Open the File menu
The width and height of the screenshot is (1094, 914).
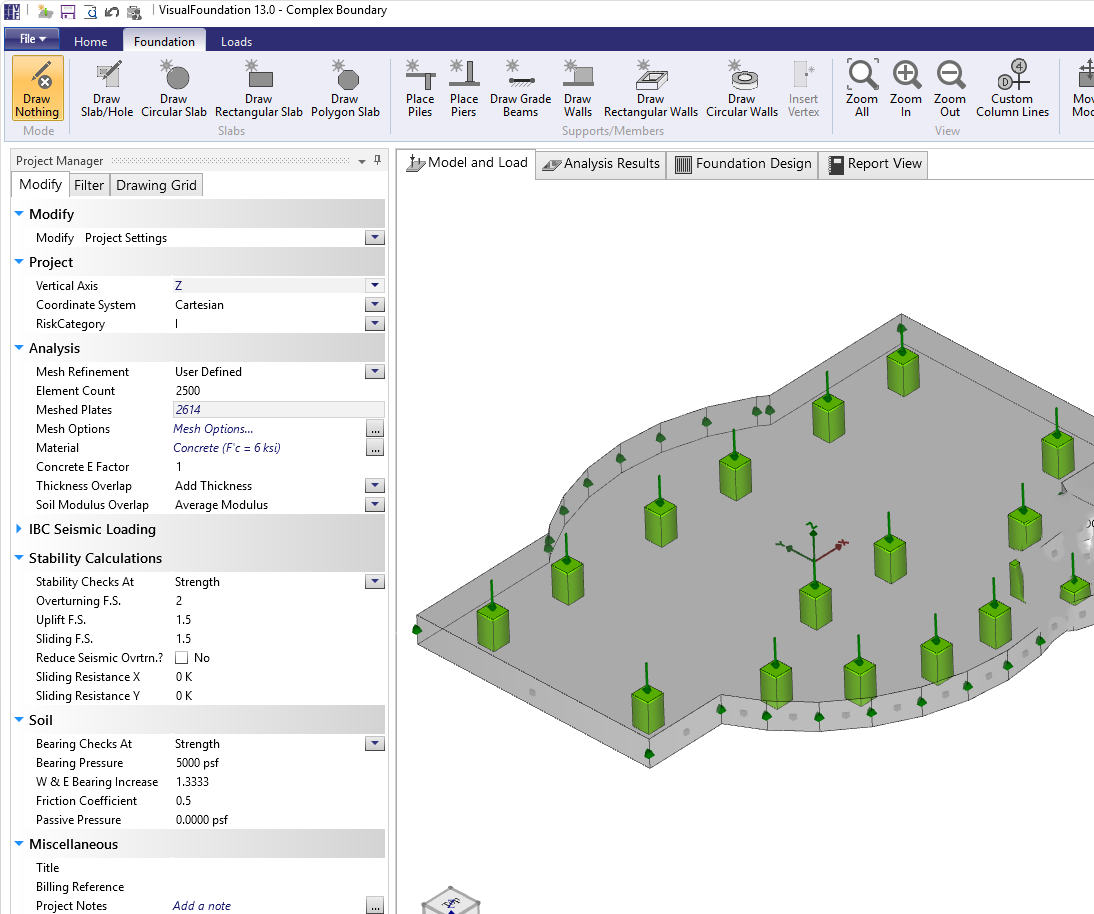[32, 39]
